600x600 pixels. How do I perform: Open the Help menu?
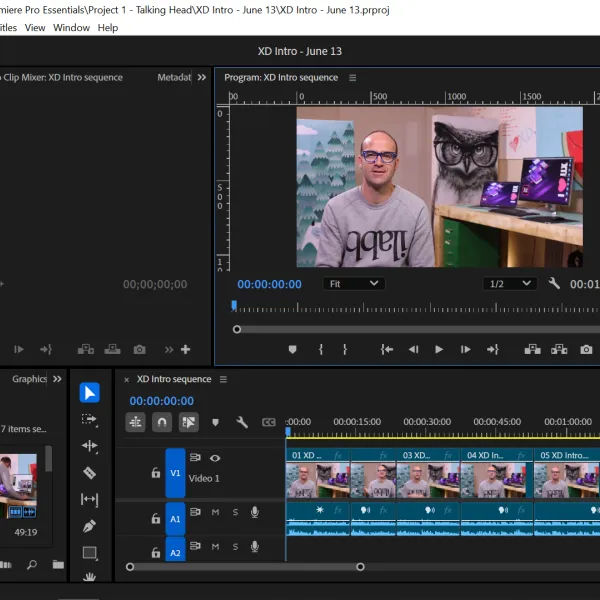click(108, 28)
